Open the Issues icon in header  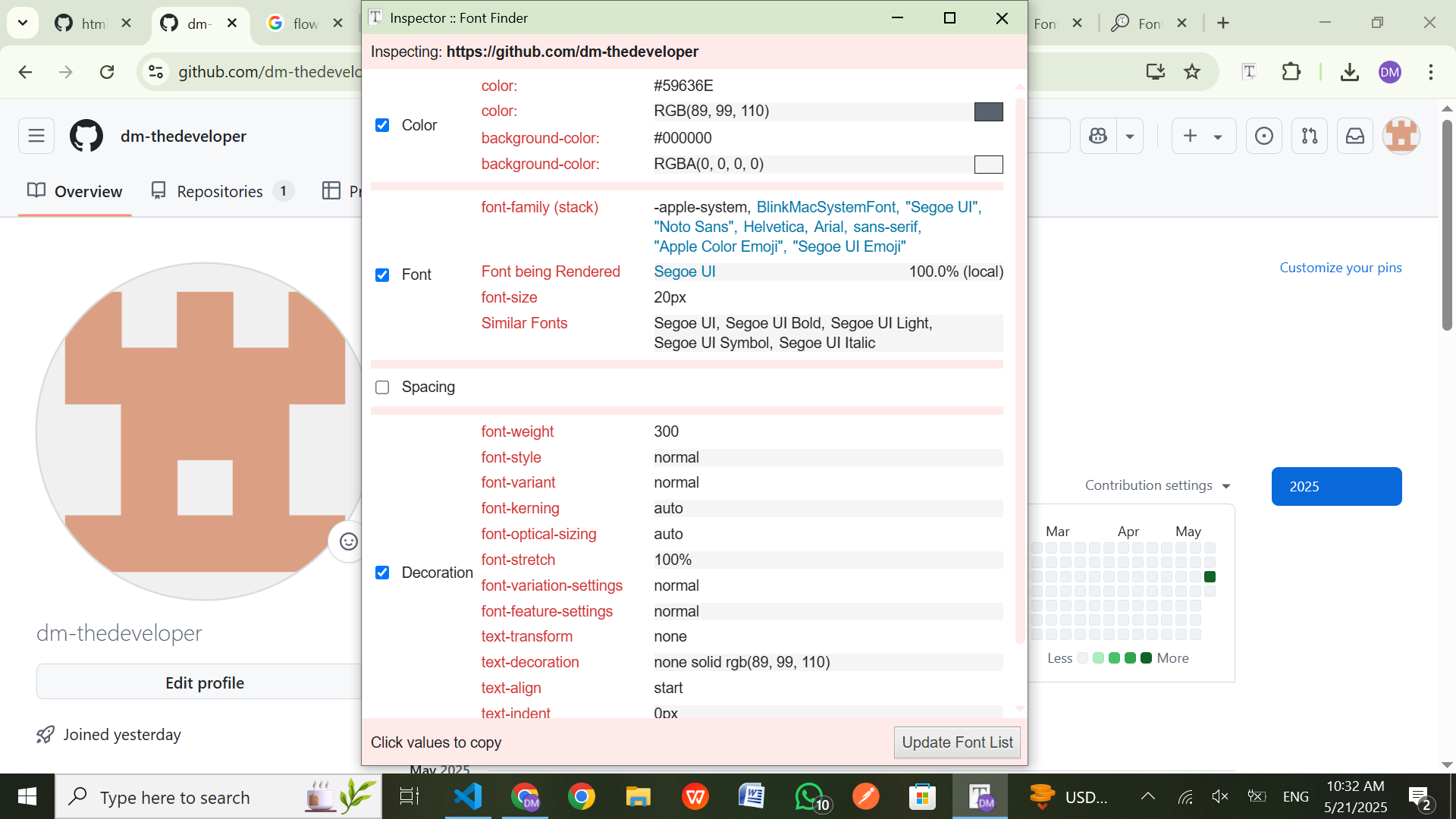tap(1264, 136)
